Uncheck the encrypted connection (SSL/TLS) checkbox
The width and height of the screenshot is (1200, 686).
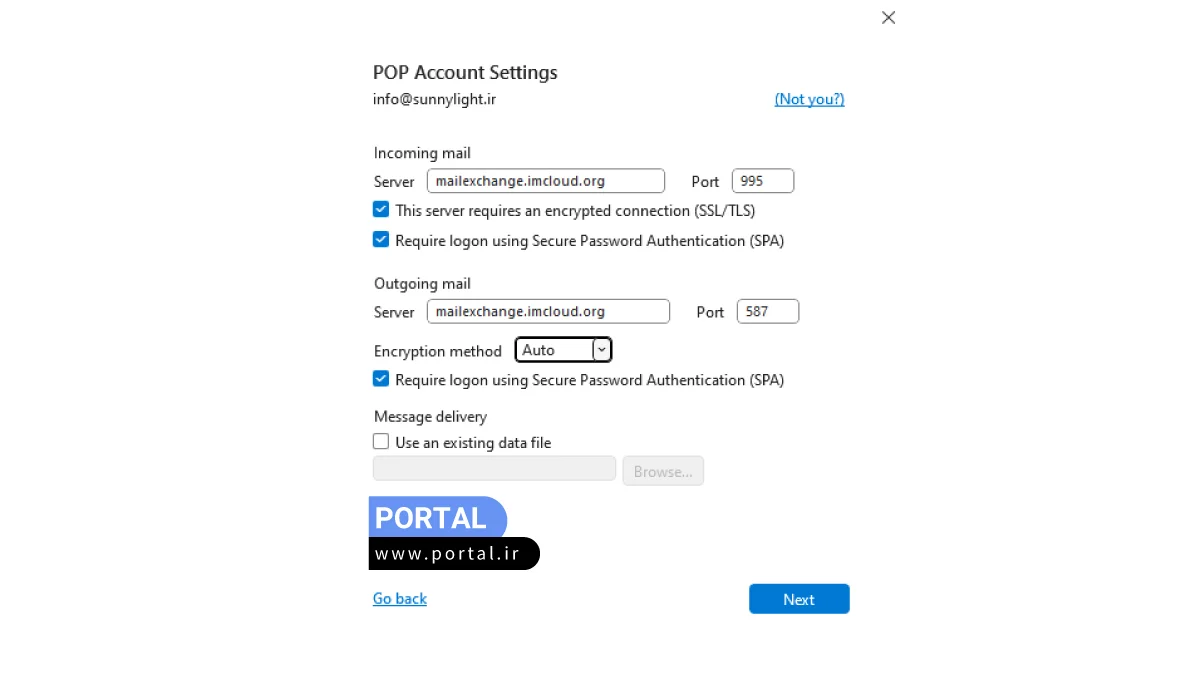(x=381, y=210)
